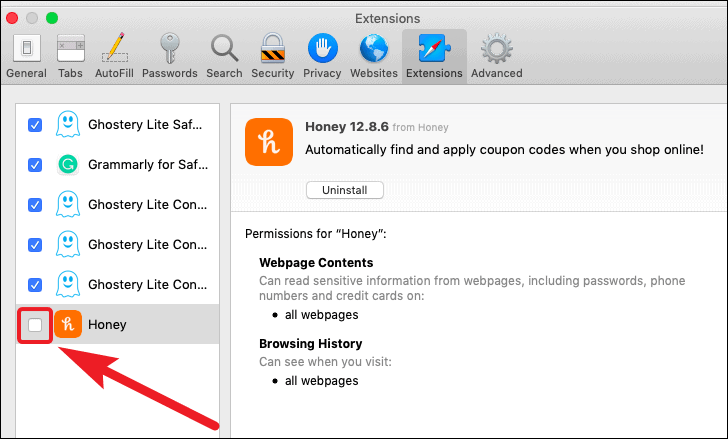Click the Browsing History heading
Viewport: 728px width, 439px height.
coord(311,343)
